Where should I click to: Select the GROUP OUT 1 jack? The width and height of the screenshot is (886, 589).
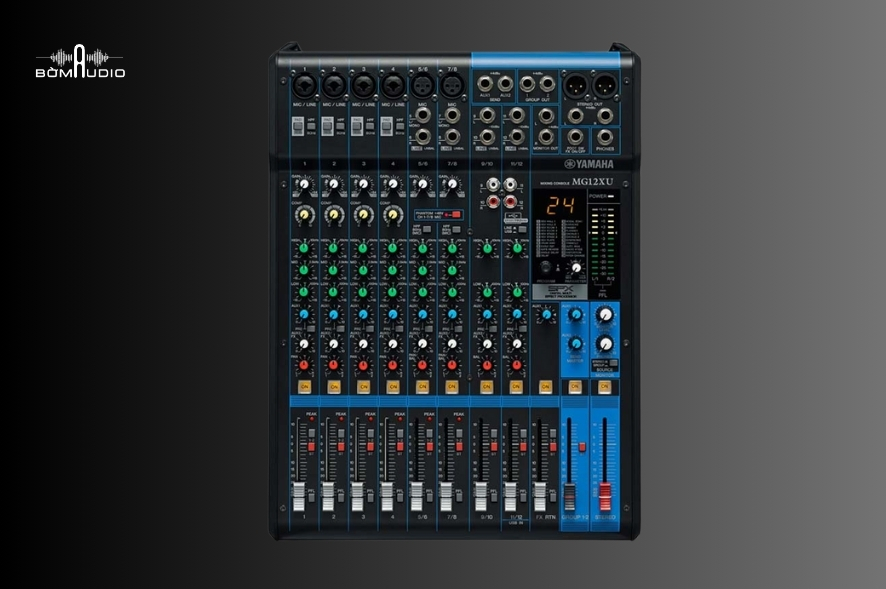[527, 84]
